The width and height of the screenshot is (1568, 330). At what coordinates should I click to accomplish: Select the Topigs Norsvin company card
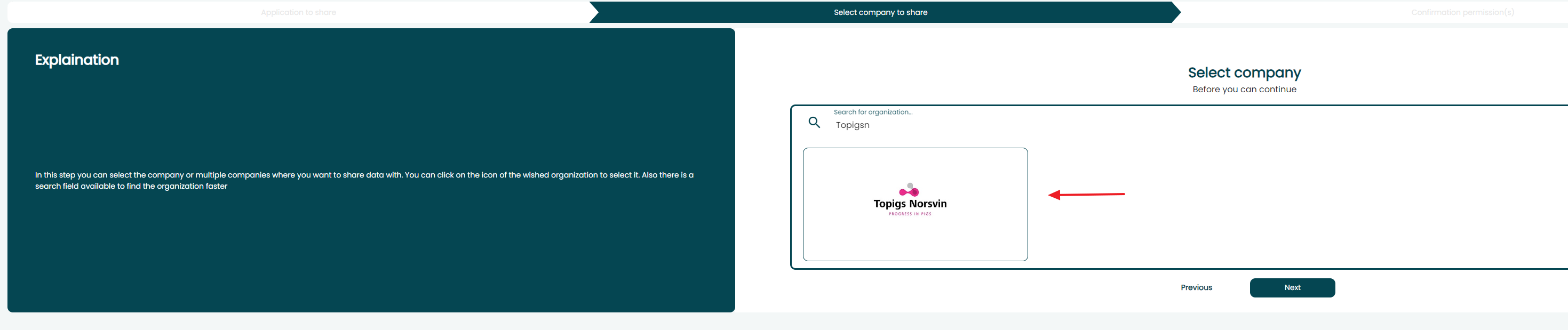pyautogui.click(x=915, y=204)
